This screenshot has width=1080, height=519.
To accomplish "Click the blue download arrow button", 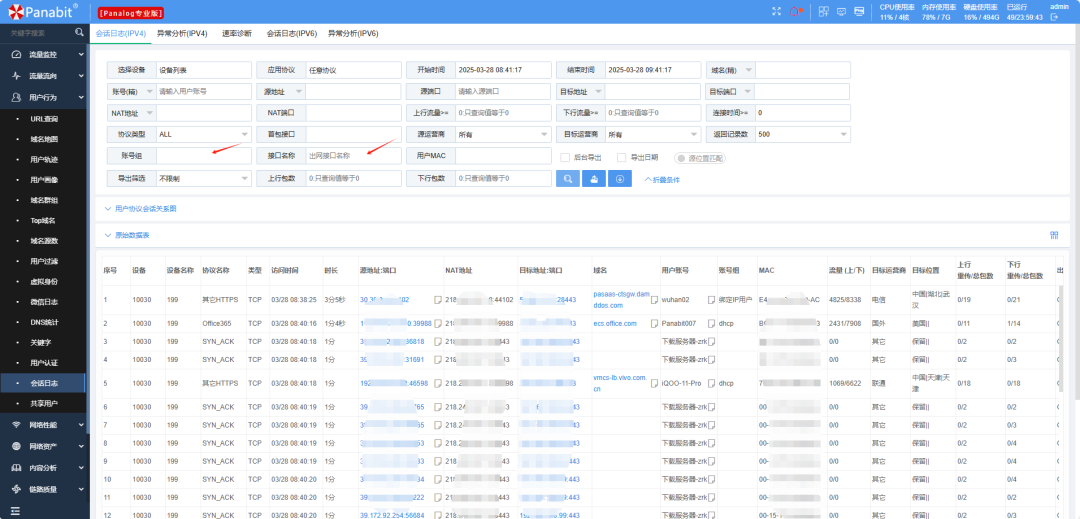I will point(620,178).
